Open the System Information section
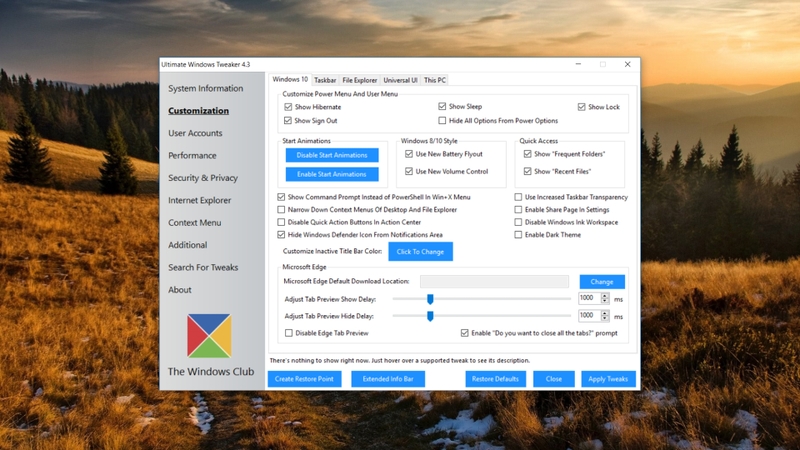Viewport: 800px width, 450px height. (206, 88)
